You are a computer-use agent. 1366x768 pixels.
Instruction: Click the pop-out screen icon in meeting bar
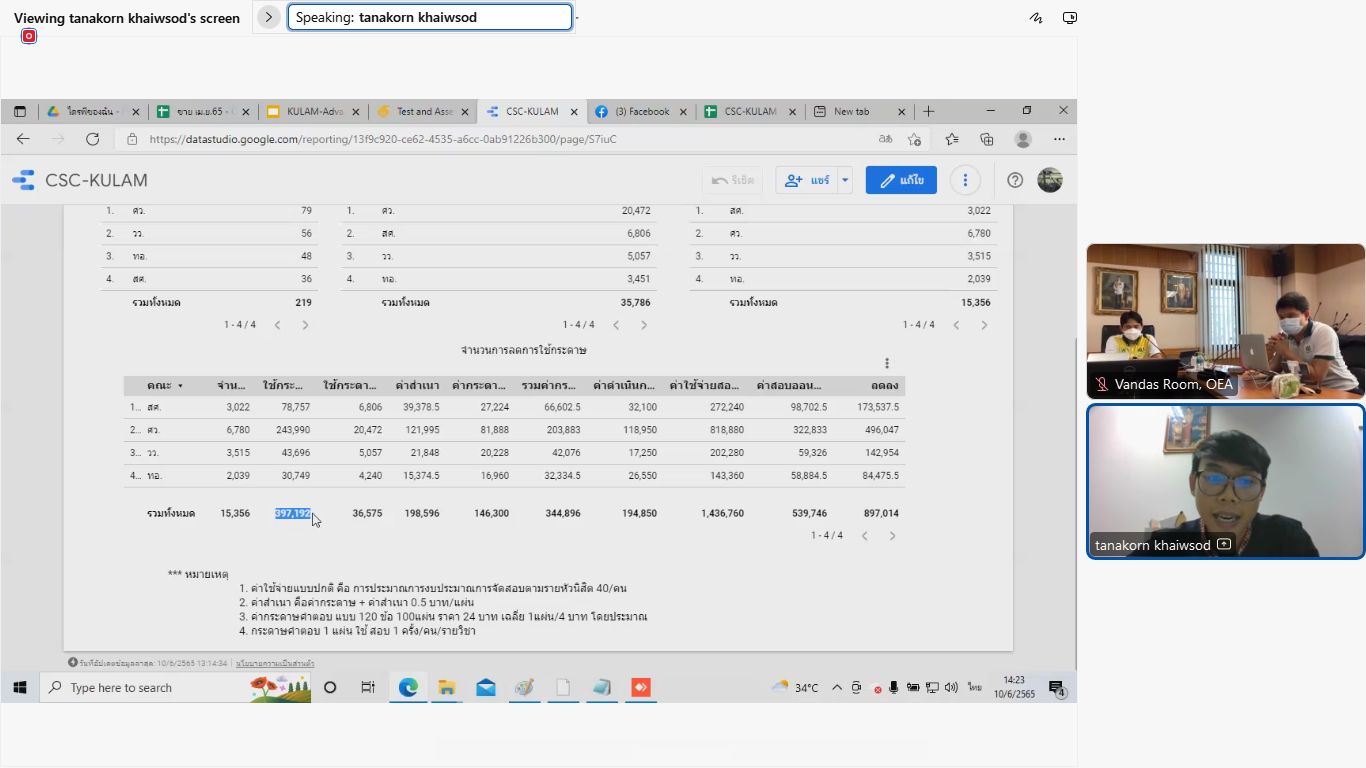coord(1069,18)
